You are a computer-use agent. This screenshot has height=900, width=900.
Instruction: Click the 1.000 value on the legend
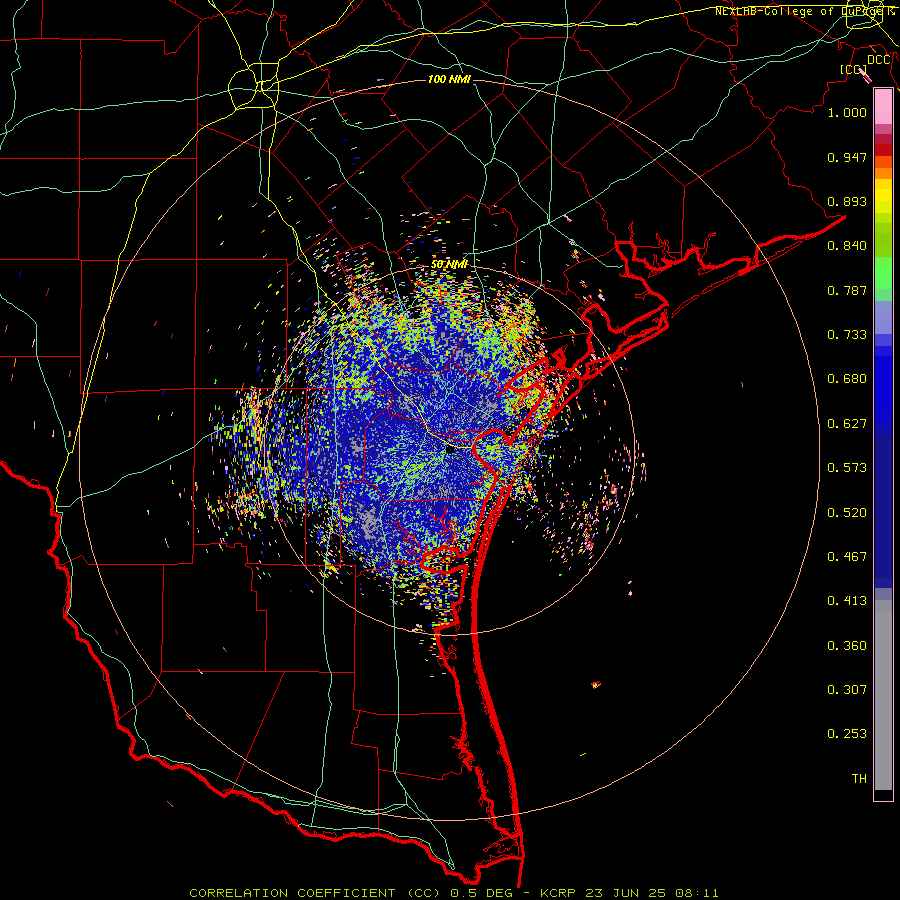click(847, 112)
